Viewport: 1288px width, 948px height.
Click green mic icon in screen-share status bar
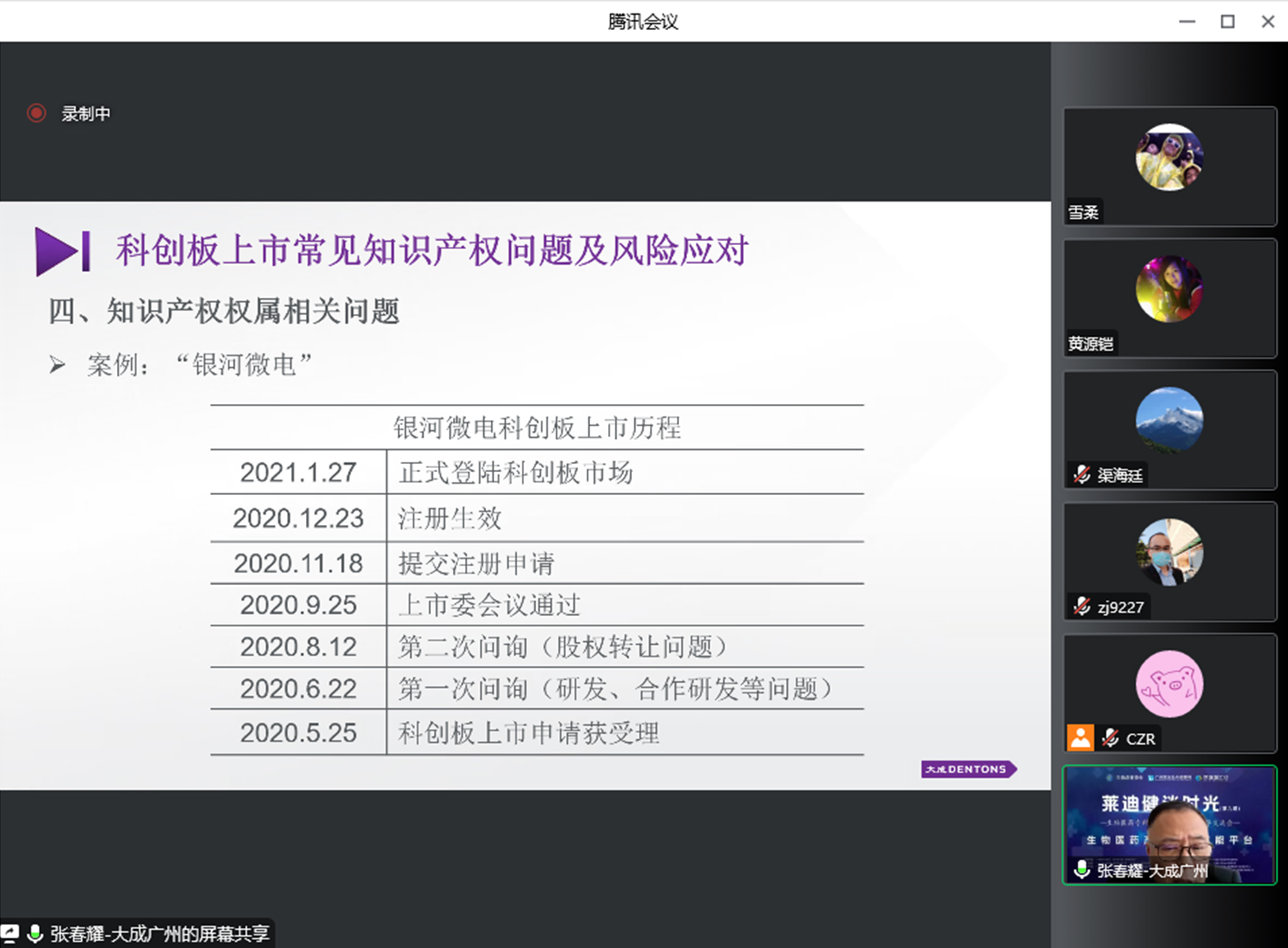pyautogui.click(x=35, y=934)
